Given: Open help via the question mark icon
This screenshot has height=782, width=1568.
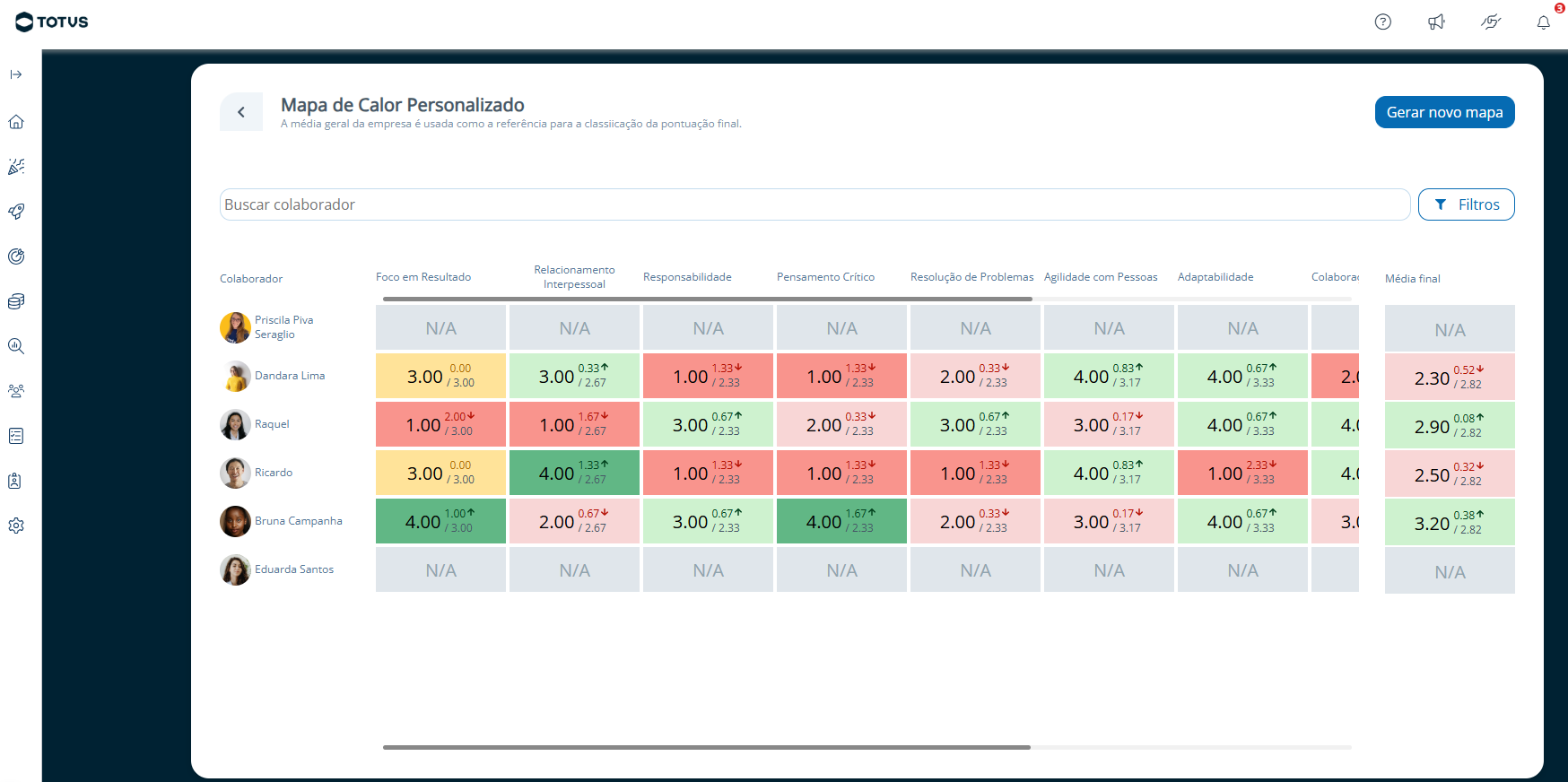Looking at the screenshot, I should pos(1382,22).
